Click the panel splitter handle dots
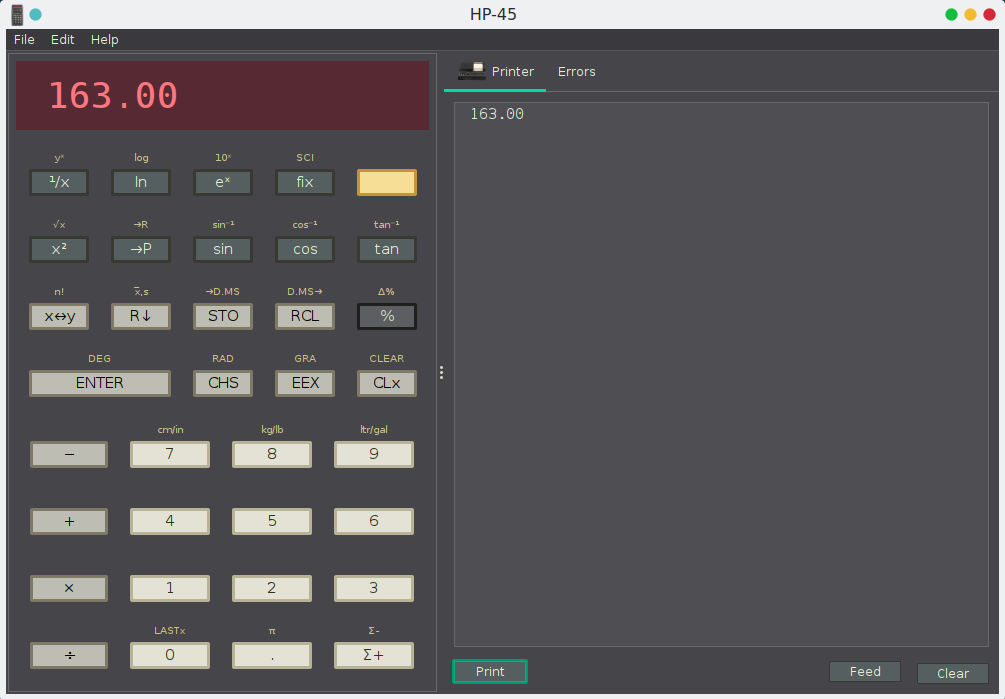 [441, 373]
